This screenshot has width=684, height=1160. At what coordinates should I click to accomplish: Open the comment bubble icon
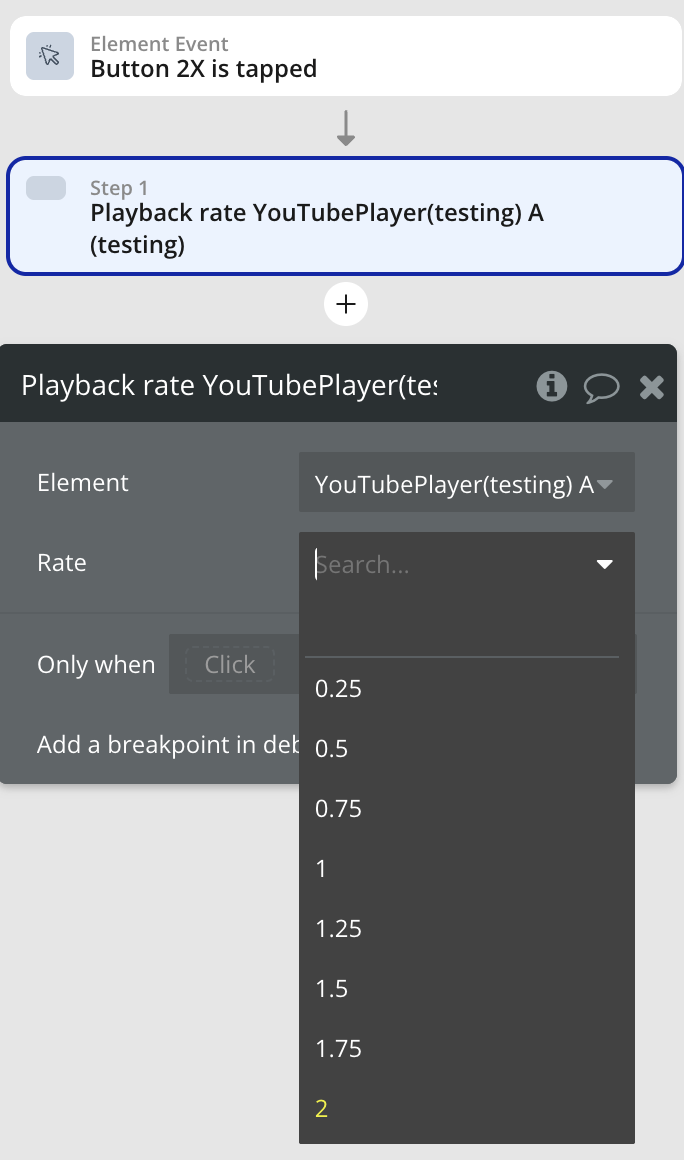click(x=601, y=387)
